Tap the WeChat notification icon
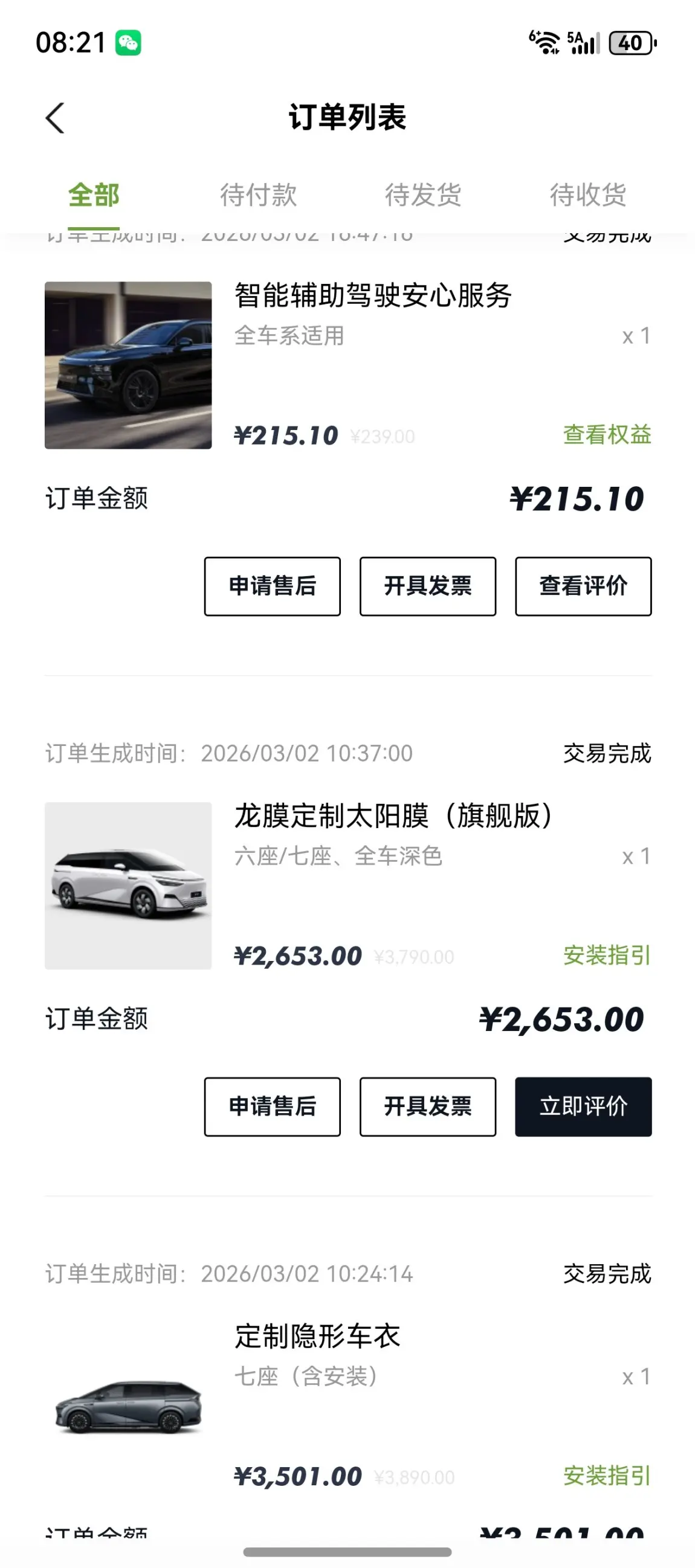This screenshot has width=695, height=1568. 129,43
